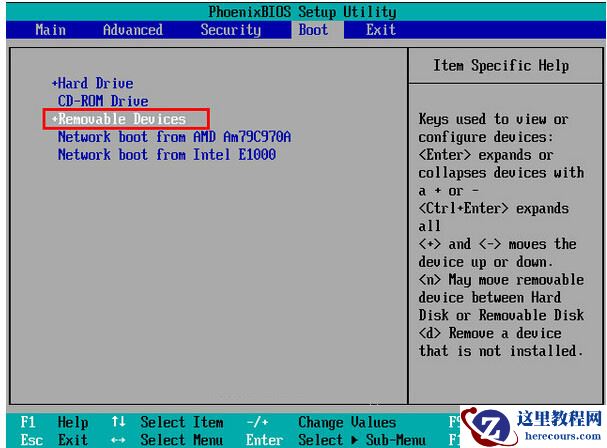Click "<d> Remove a device" help text
Viewport: 607px width, 448px height.
click(490, 333)
